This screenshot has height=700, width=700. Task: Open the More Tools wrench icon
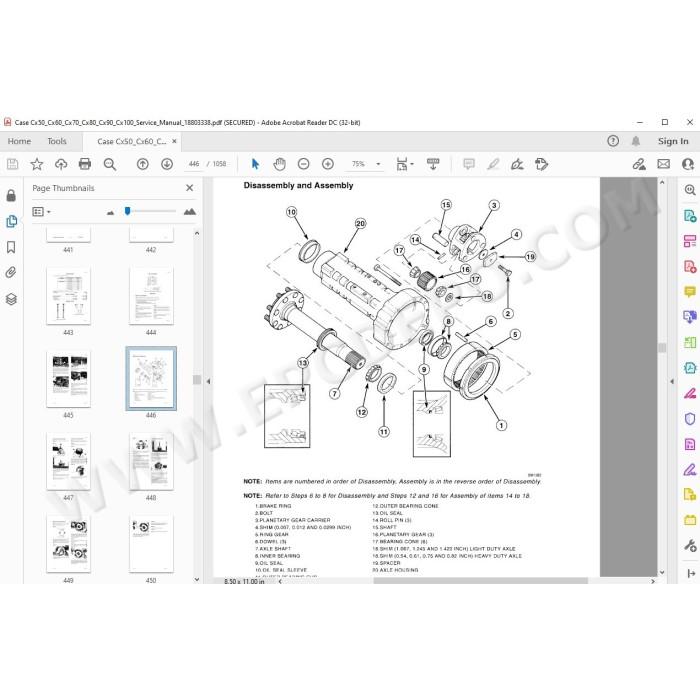coord(690,546)
